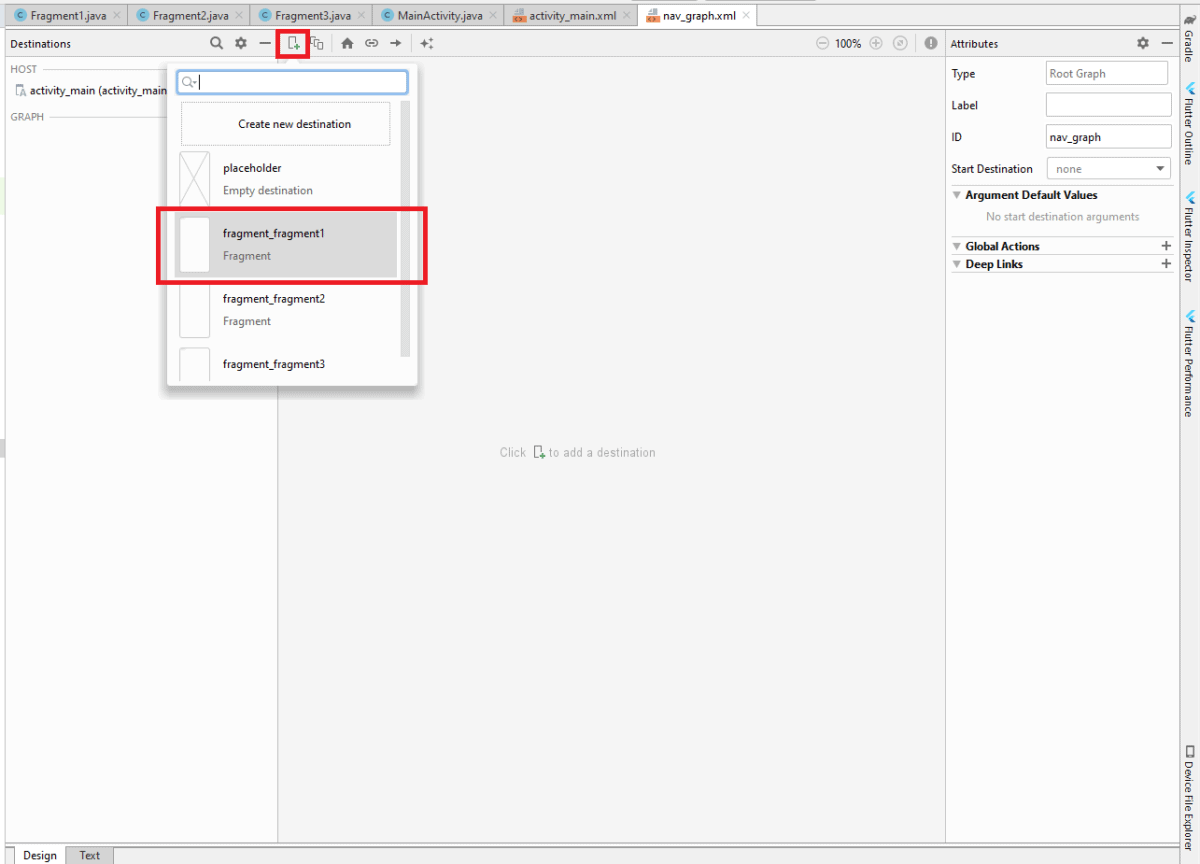This screenshot has height=864, width=1200.
Task: Click the plus button next to Deep Links
Action: click(1166, 264)
